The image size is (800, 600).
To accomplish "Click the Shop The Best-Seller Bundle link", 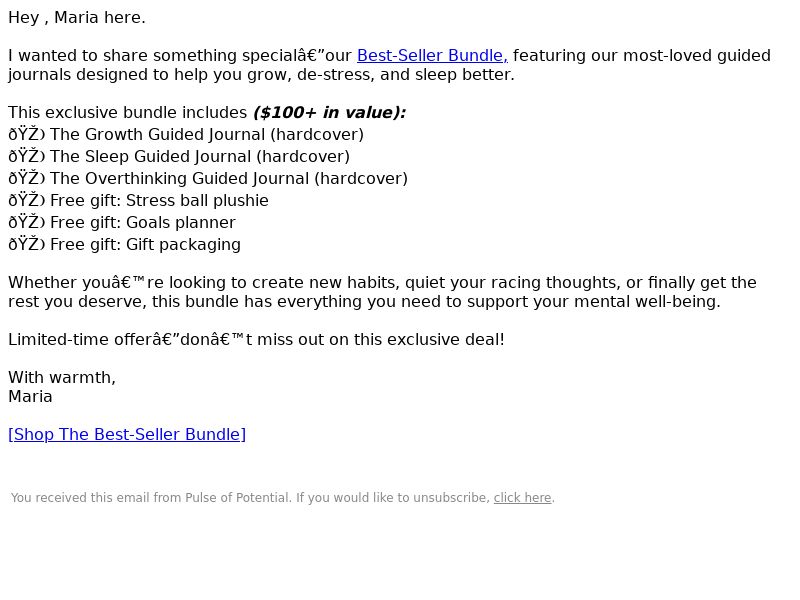I will click(127, 434).
